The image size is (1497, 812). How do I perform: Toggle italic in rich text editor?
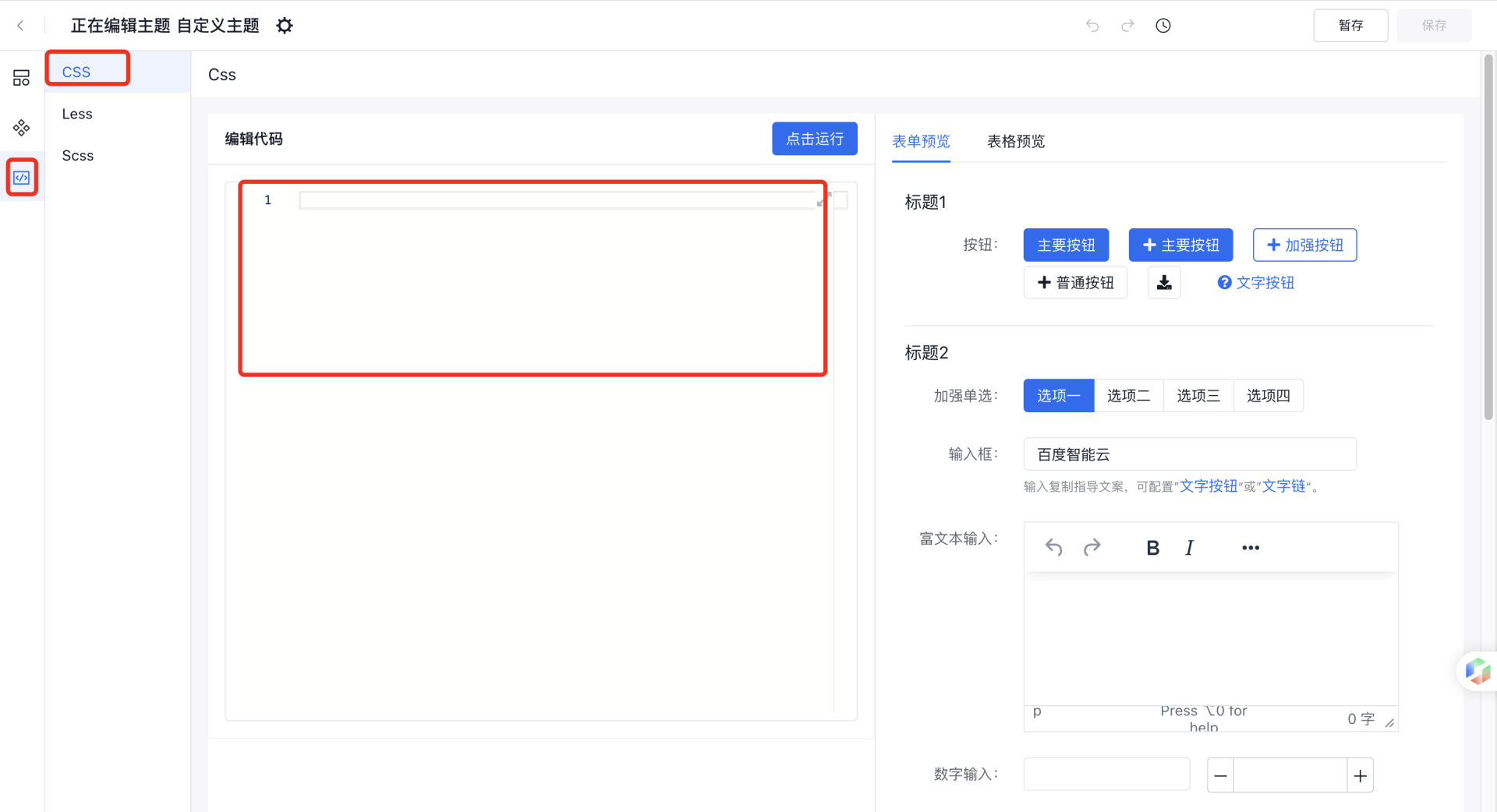click(x=1189, y=548)
